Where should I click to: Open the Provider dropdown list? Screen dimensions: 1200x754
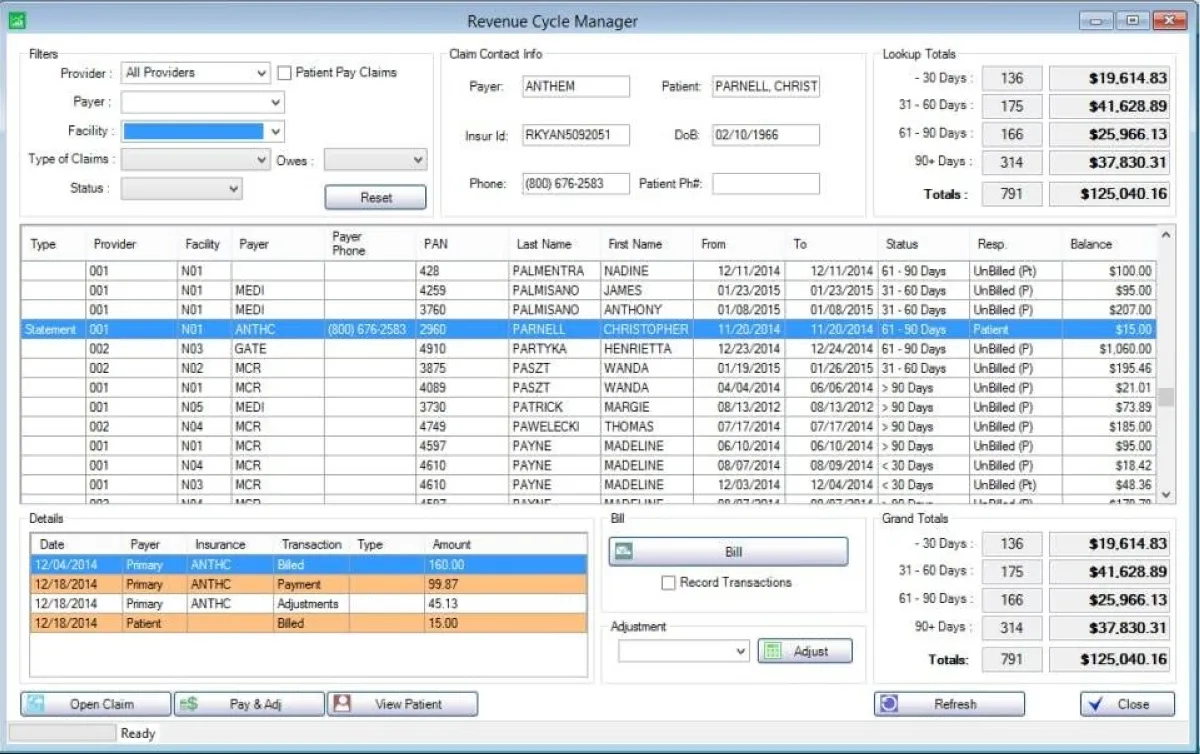[261, 73]
